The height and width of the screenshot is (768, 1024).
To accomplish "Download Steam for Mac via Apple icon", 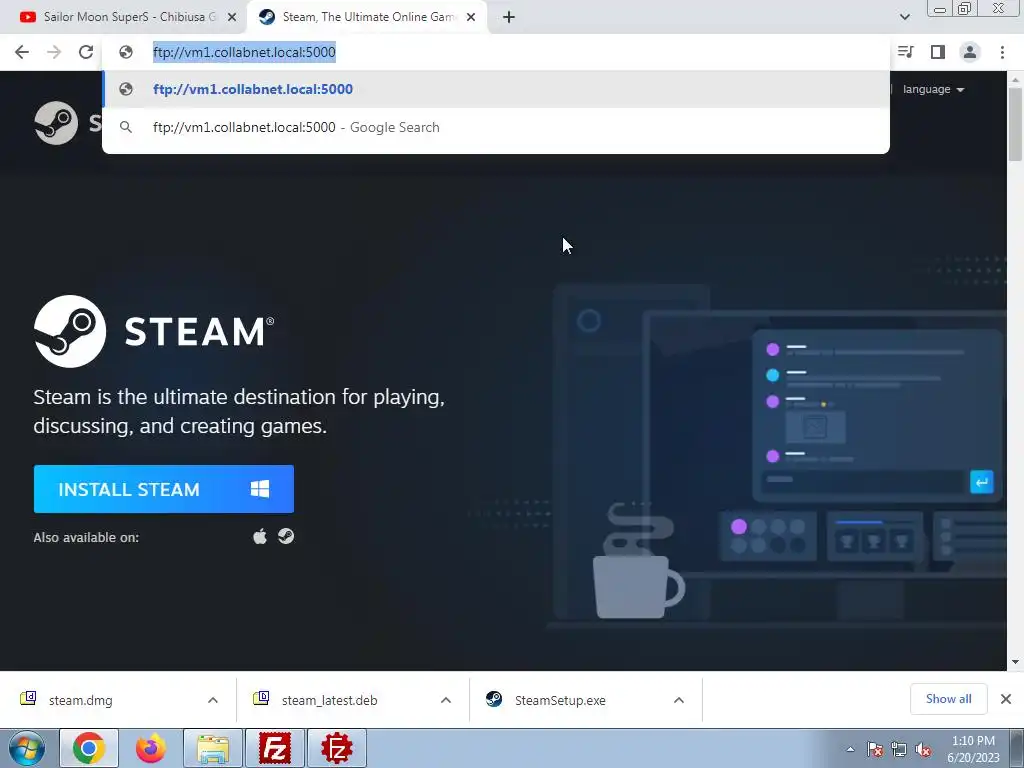I will tap(260, 537).
